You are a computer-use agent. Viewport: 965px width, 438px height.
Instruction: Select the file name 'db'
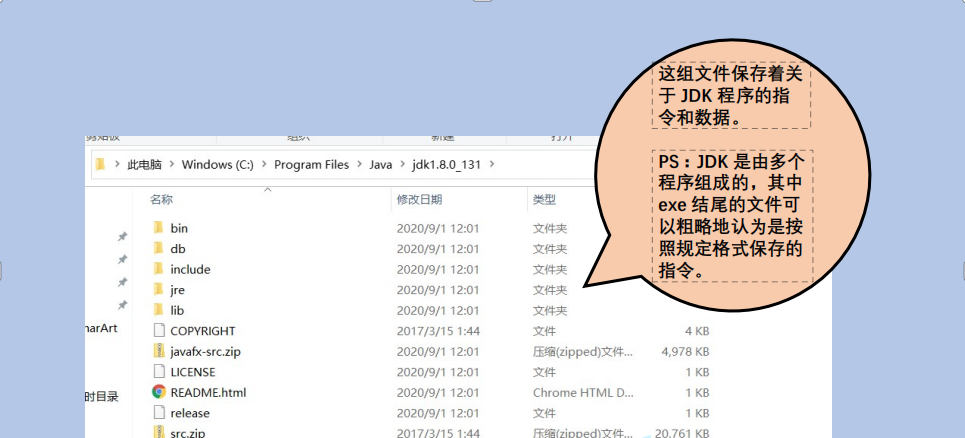click(x=178, y=249)
